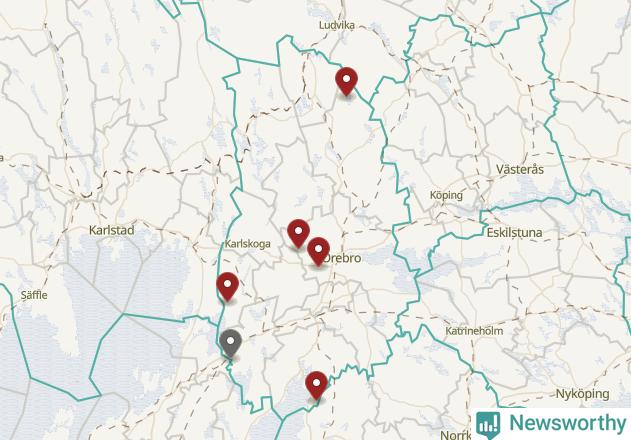
Task: Click the Eskilstuna city label
Action: [x=514, y=232]
